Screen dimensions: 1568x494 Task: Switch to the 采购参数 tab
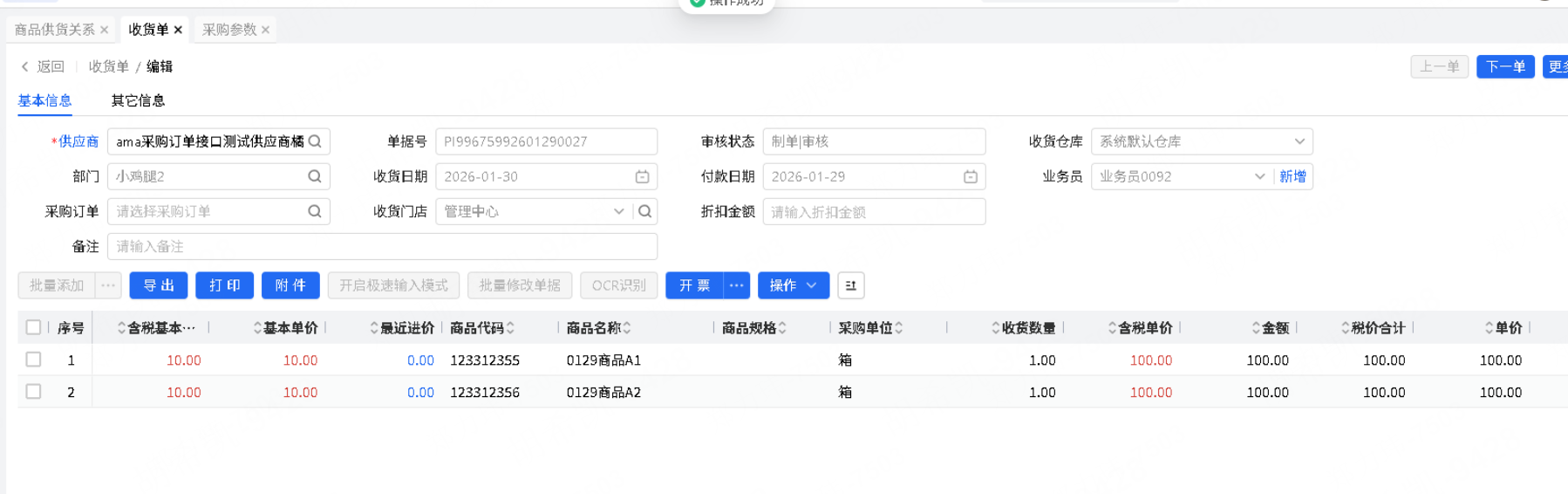point(229,30)
